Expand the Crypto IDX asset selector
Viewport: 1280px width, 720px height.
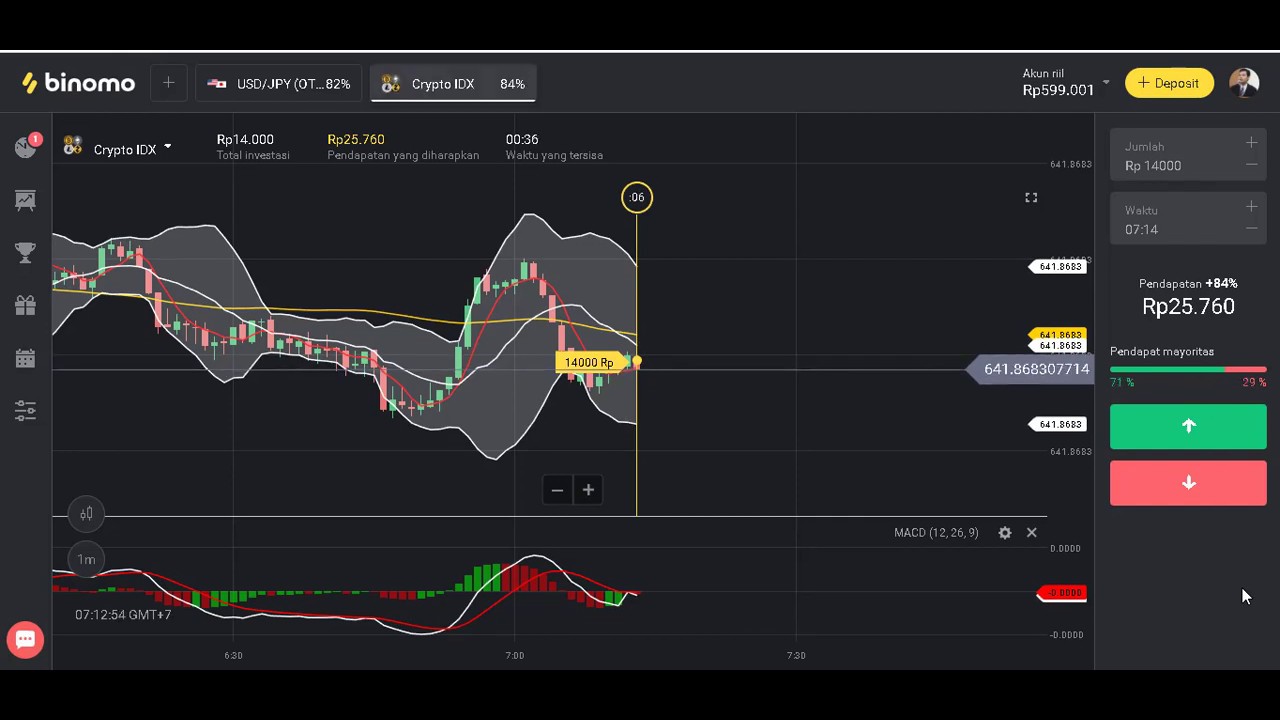117,148
